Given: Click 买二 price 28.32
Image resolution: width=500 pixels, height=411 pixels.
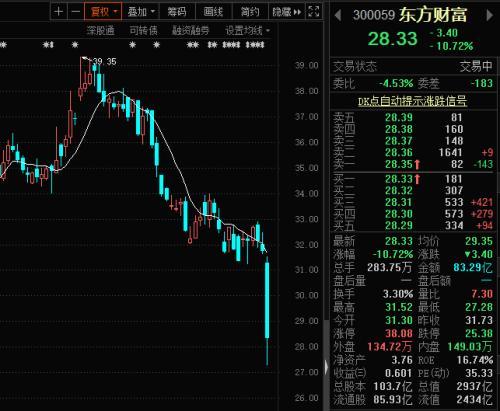Looking at the screenshot, I should pyautogui.click(x=399, y=190).
